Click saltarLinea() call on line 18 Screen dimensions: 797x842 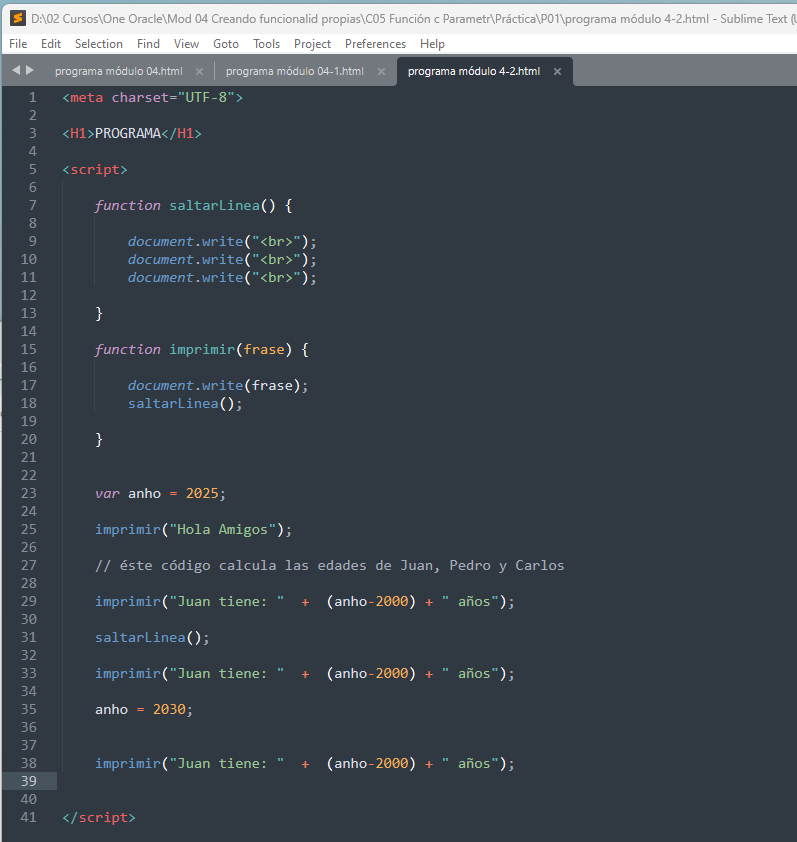185,403
